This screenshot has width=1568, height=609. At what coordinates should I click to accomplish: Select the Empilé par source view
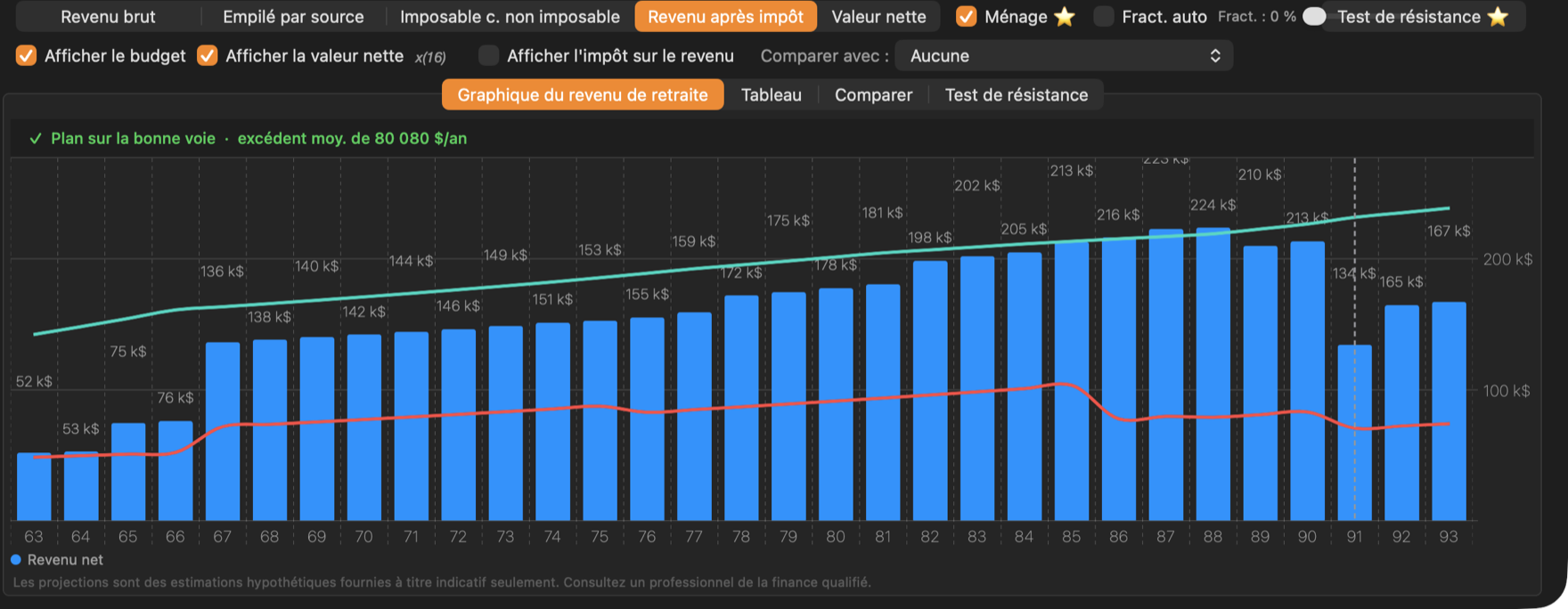click(293, 17)
